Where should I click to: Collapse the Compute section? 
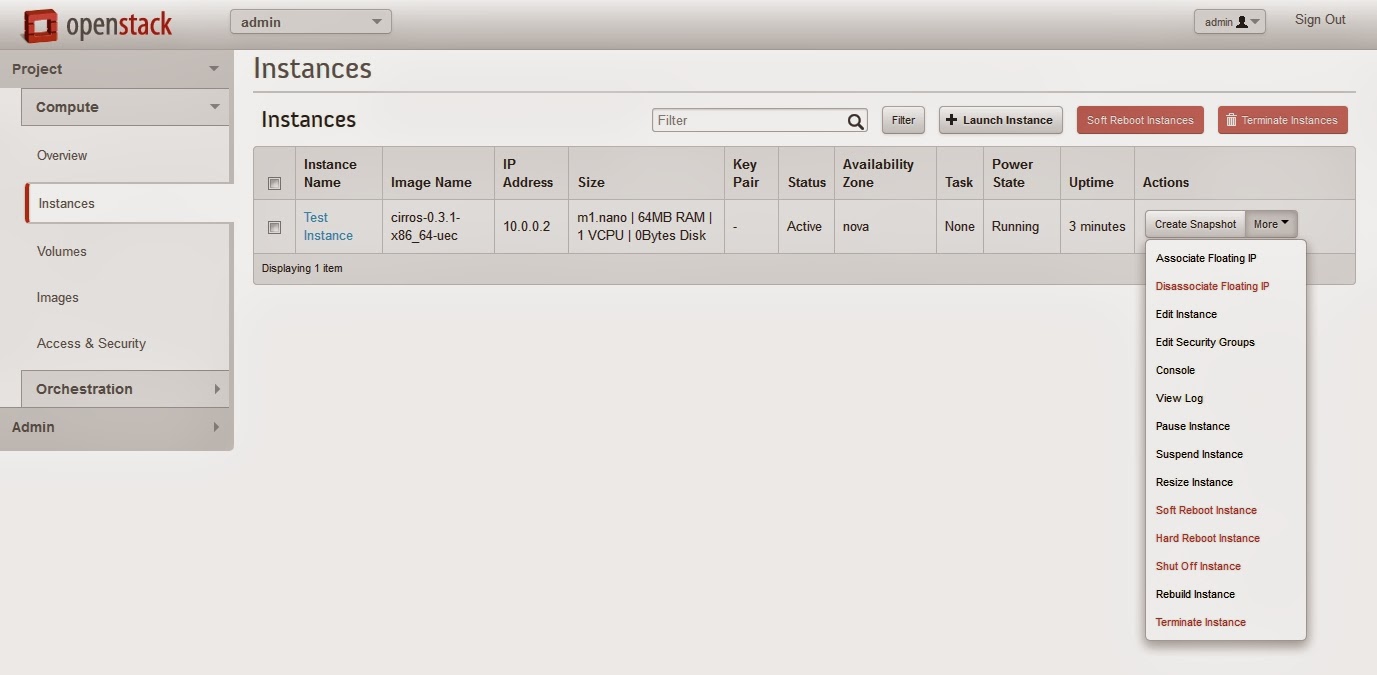point(125,106)
